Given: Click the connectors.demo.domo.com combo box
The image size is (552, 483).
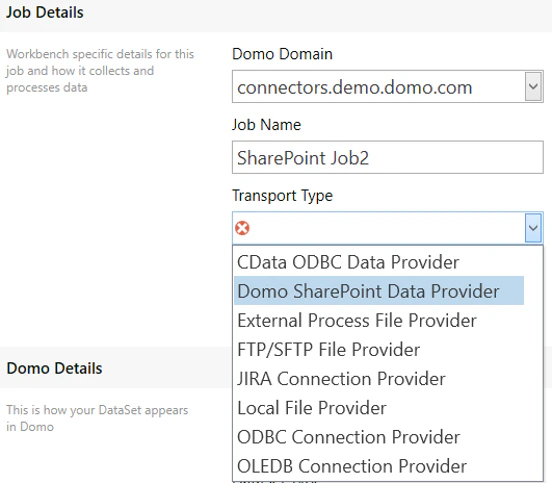Looking at the screenshot, I should 388,87.
